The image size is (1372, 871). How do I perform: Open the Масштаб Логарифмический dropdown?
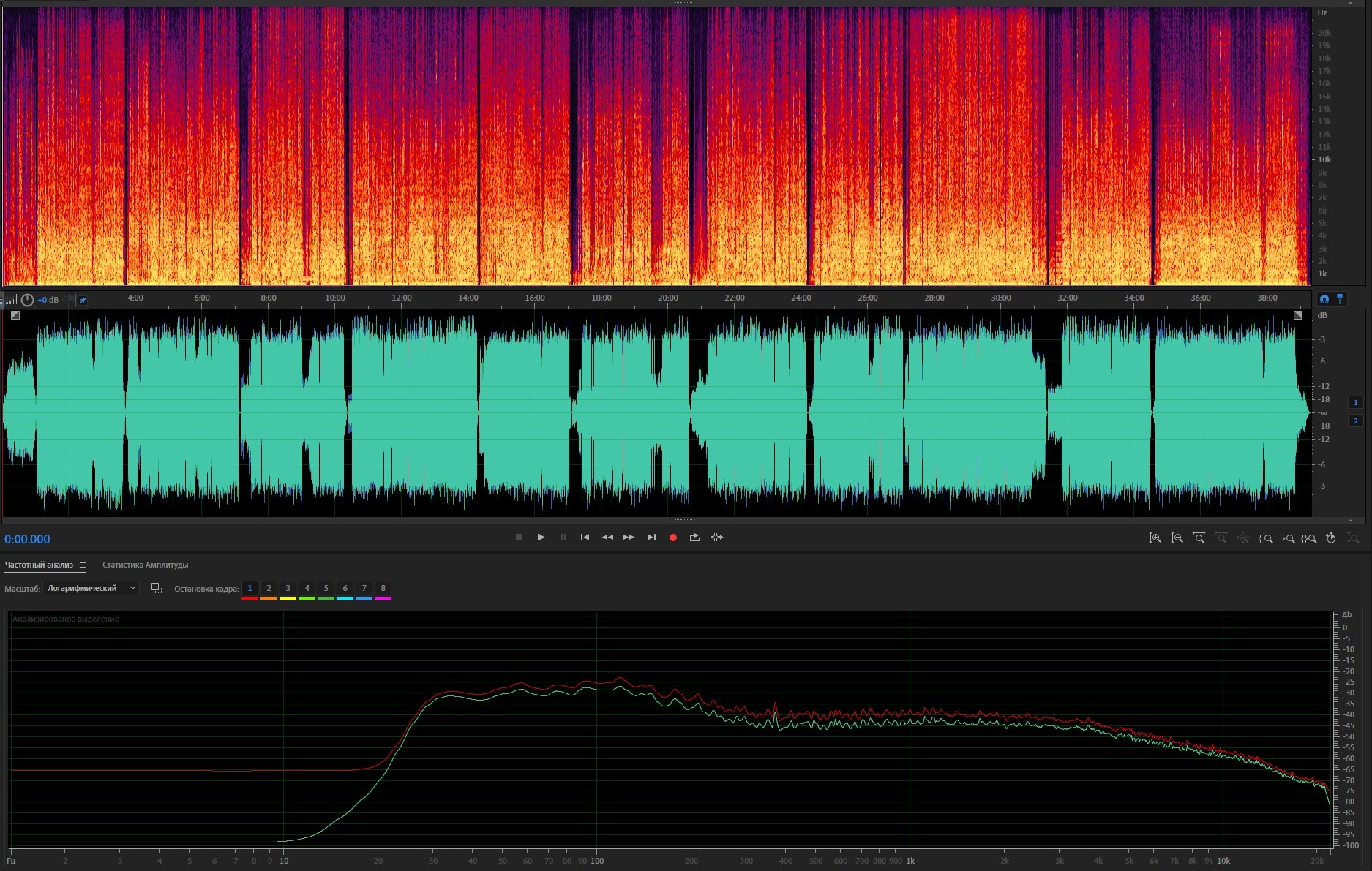tap(91, 588)
